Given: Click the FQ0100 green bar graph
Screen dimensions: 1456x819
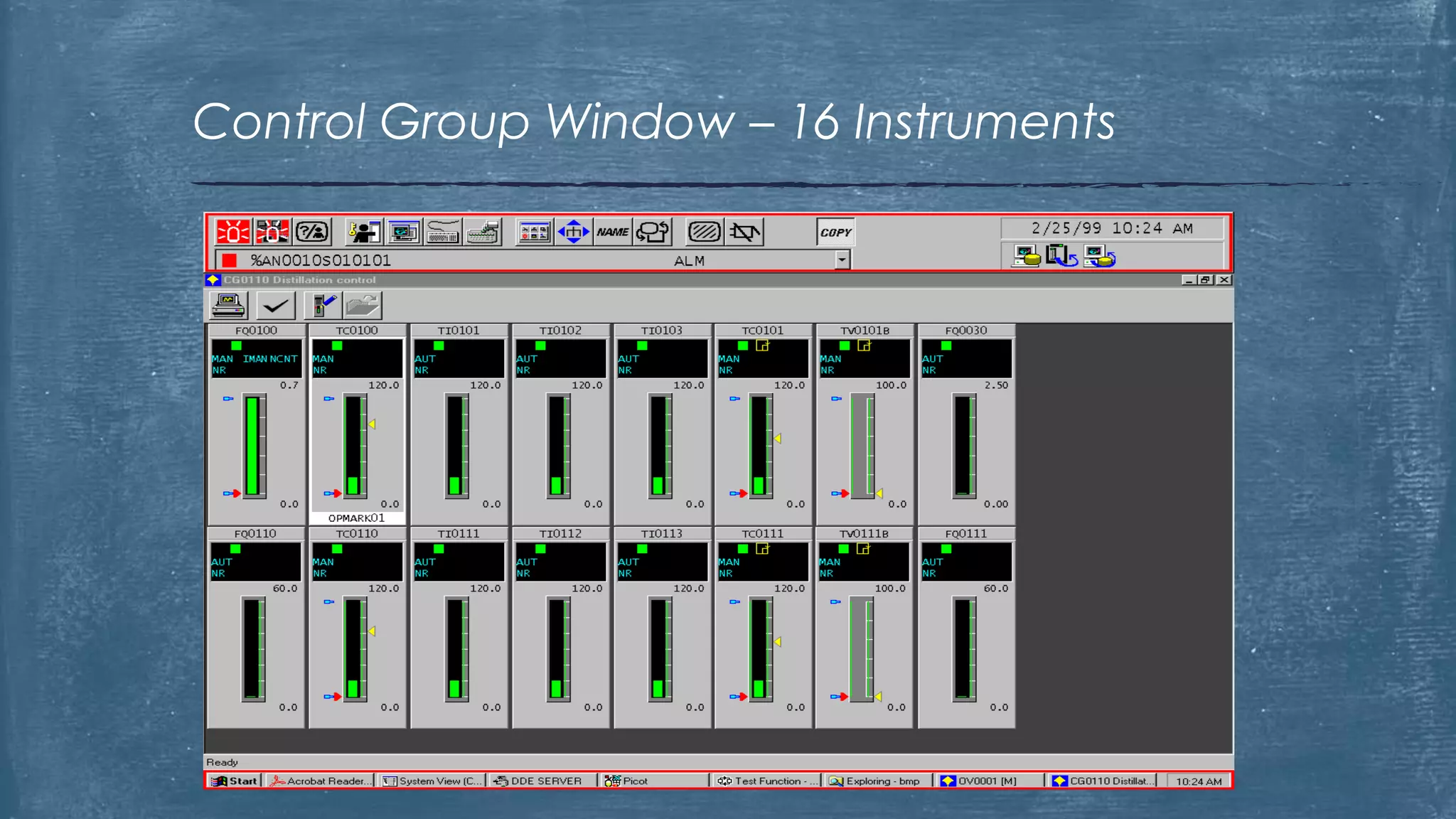Looking at the screenshot, I should click(252, 446).
